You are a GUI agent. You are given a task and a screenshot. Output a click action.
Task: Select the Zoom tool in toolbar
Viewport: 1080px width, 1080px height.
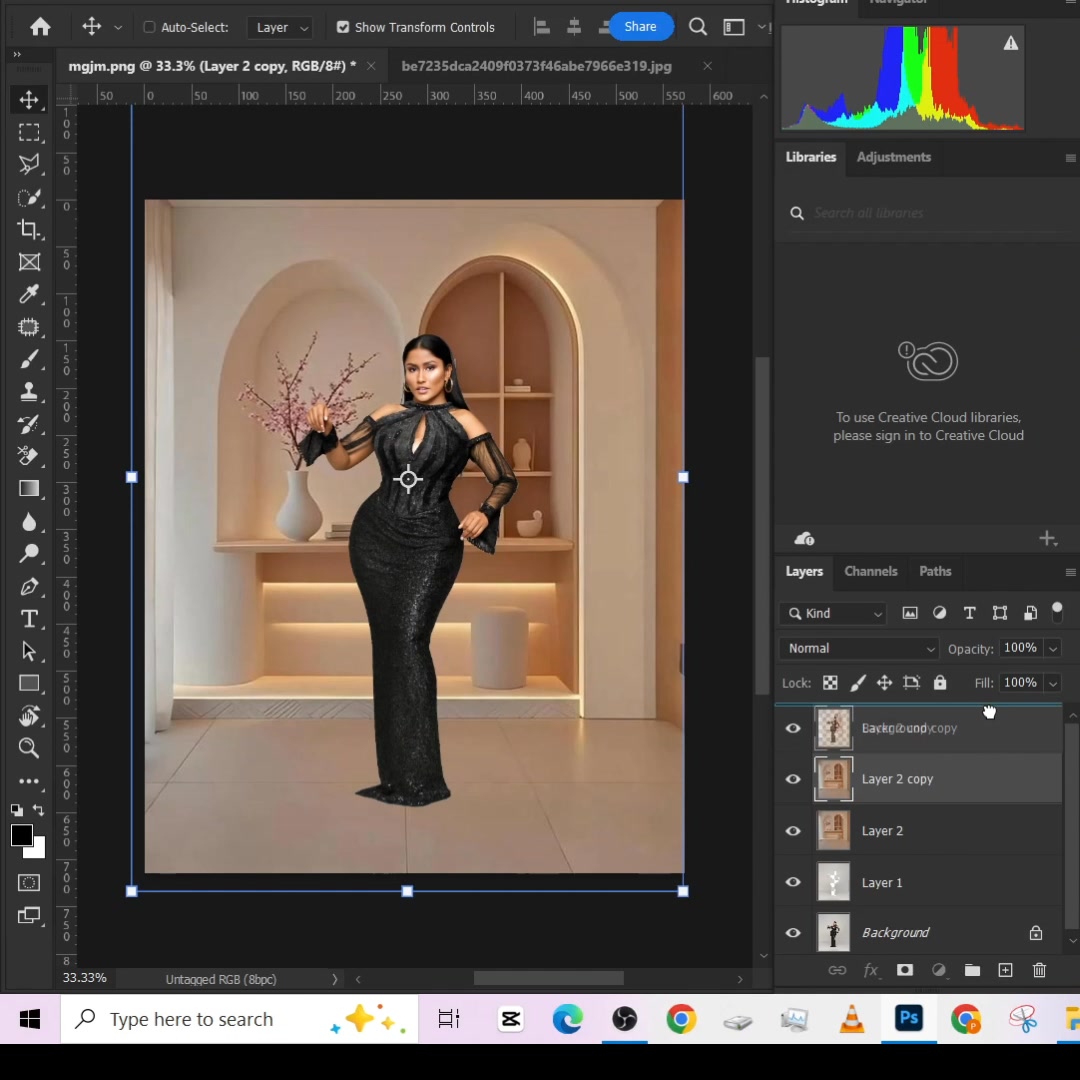tap(29, 748)
